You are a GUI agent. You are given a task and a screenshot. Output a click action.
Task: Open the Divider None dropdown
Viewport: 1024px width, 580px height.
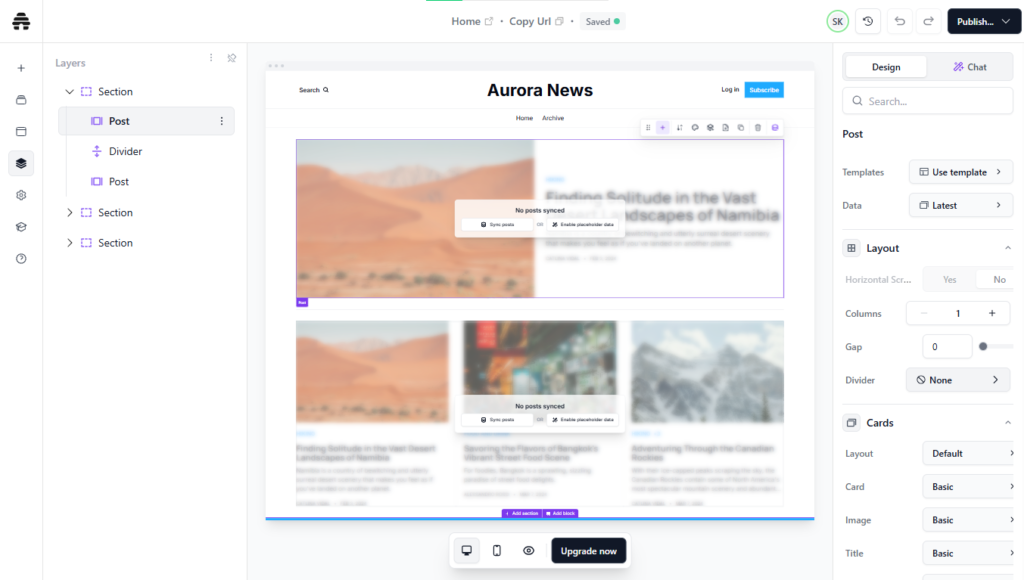(957, 380)
